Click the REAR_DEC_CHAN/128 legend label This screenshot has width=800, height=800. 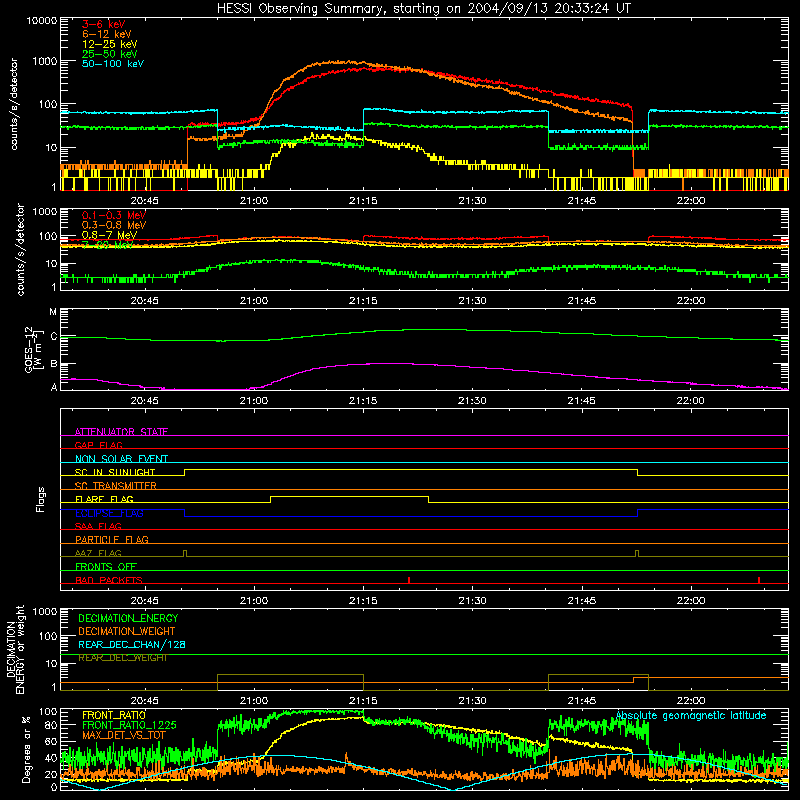(x=132, y=644)
